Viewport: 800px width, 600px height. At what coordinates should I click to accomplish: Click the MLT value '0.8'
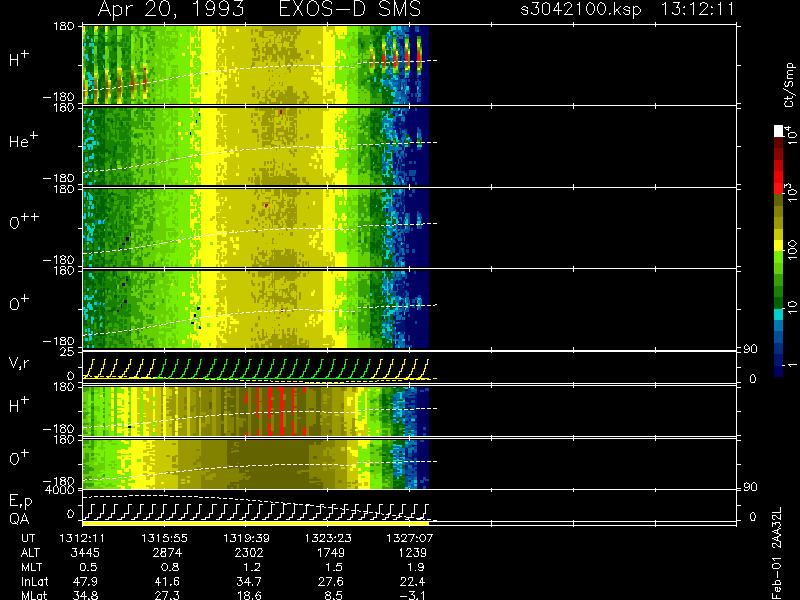tap(171, 567)
